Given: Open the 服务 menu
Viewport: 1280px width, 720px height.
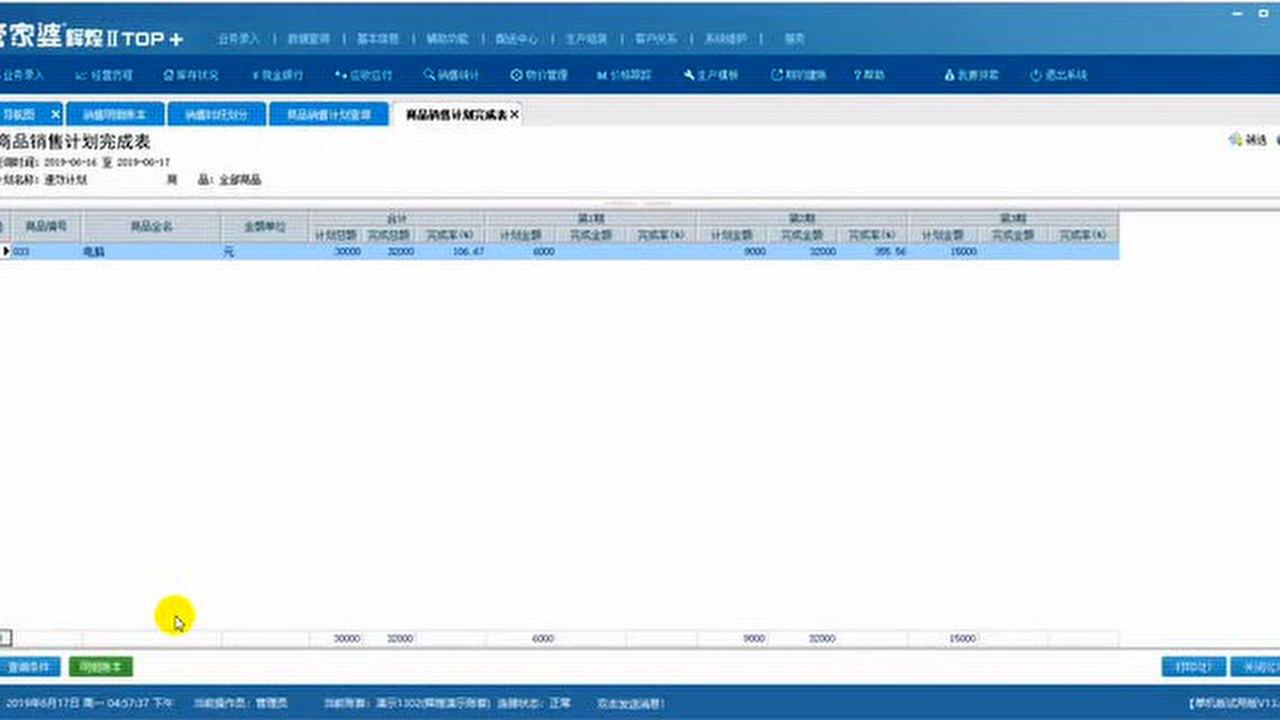Looking at the screenshot, I should [x=794, y=39].
